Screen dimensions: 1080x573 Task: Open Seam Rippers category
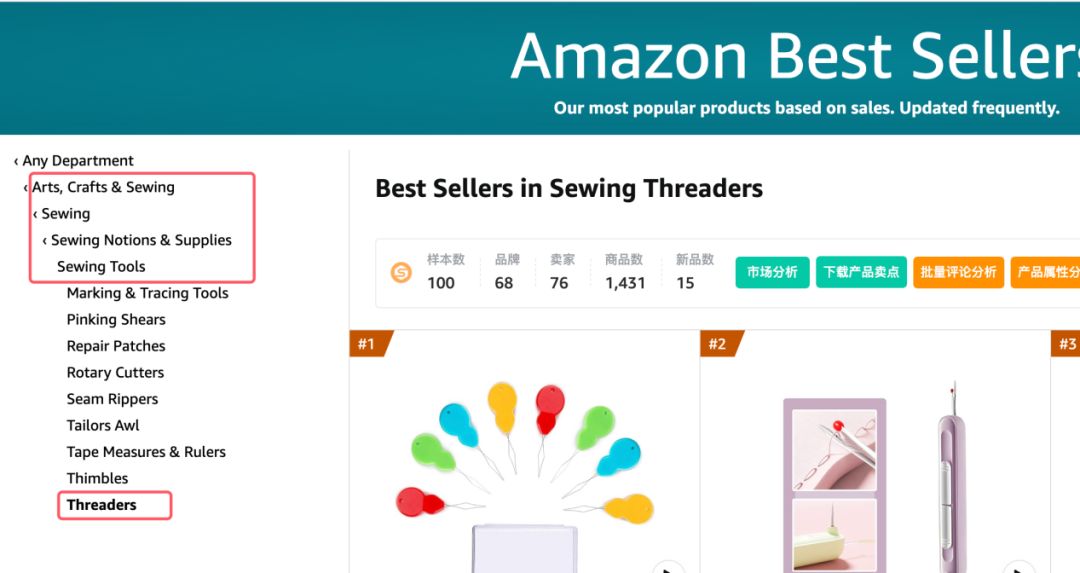112,399
